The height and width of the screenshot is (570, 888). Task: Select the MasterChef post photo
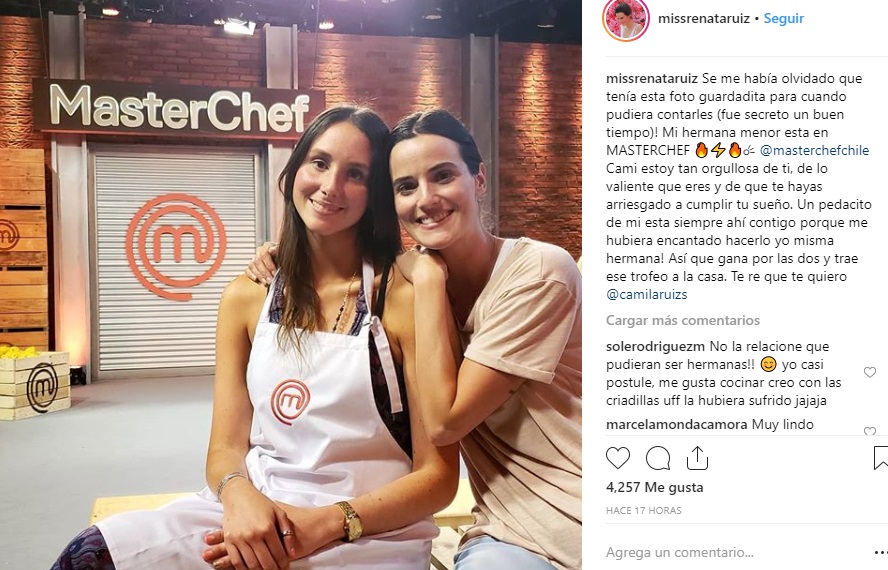[291, 285]
